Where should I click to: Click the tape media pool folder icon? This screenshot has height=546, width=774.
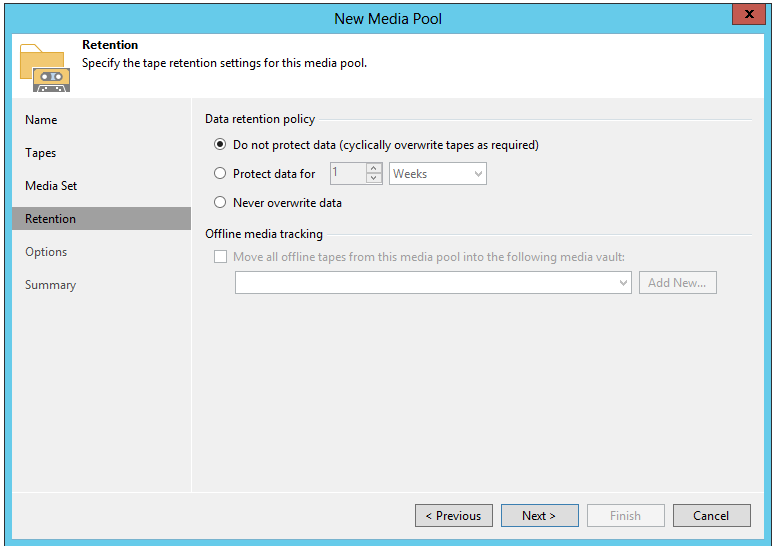[x=44, y=67]
